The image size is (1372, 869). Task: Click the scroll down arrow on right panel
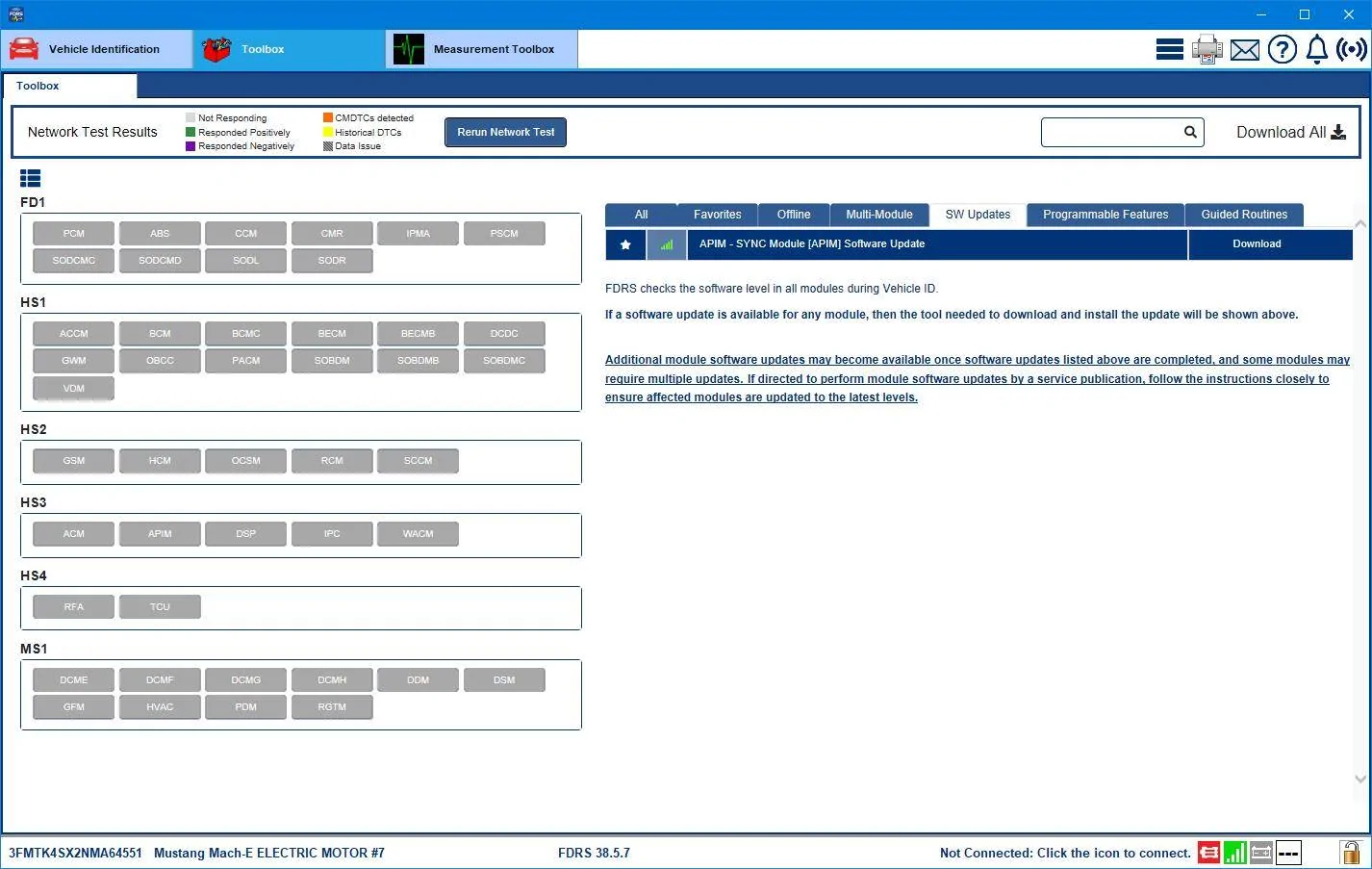(x=1360, y=780)
